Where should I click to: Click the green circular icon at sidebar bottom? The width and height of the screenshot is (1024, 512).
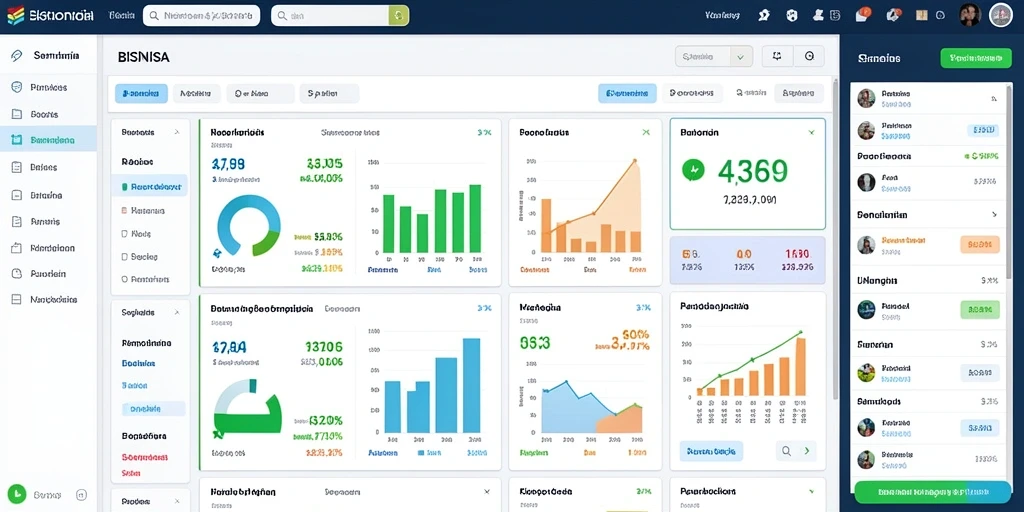pyautogui.click(x=16, y=494)
